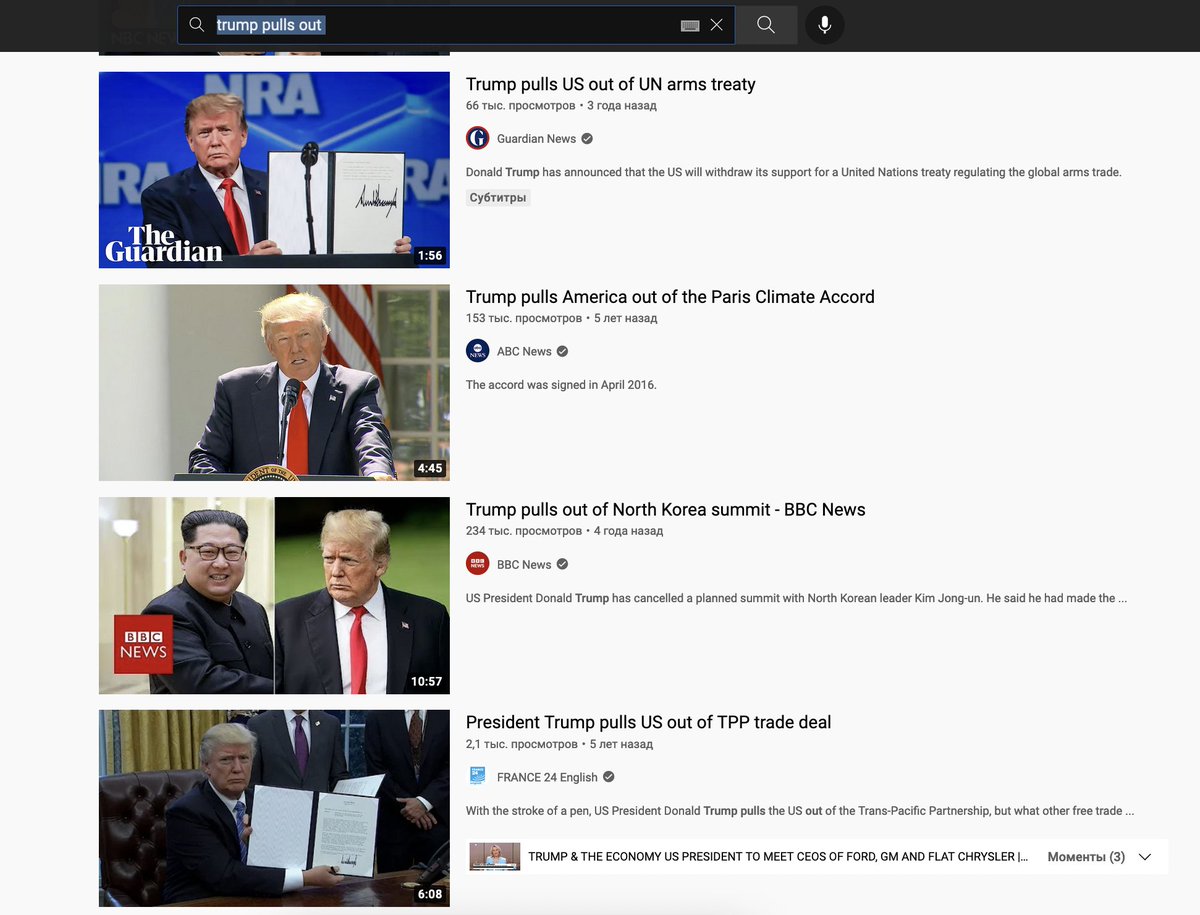The image size is (1200, 915).
Task: Click the Моменты (3) label
Action: [x=1086, y=857]
